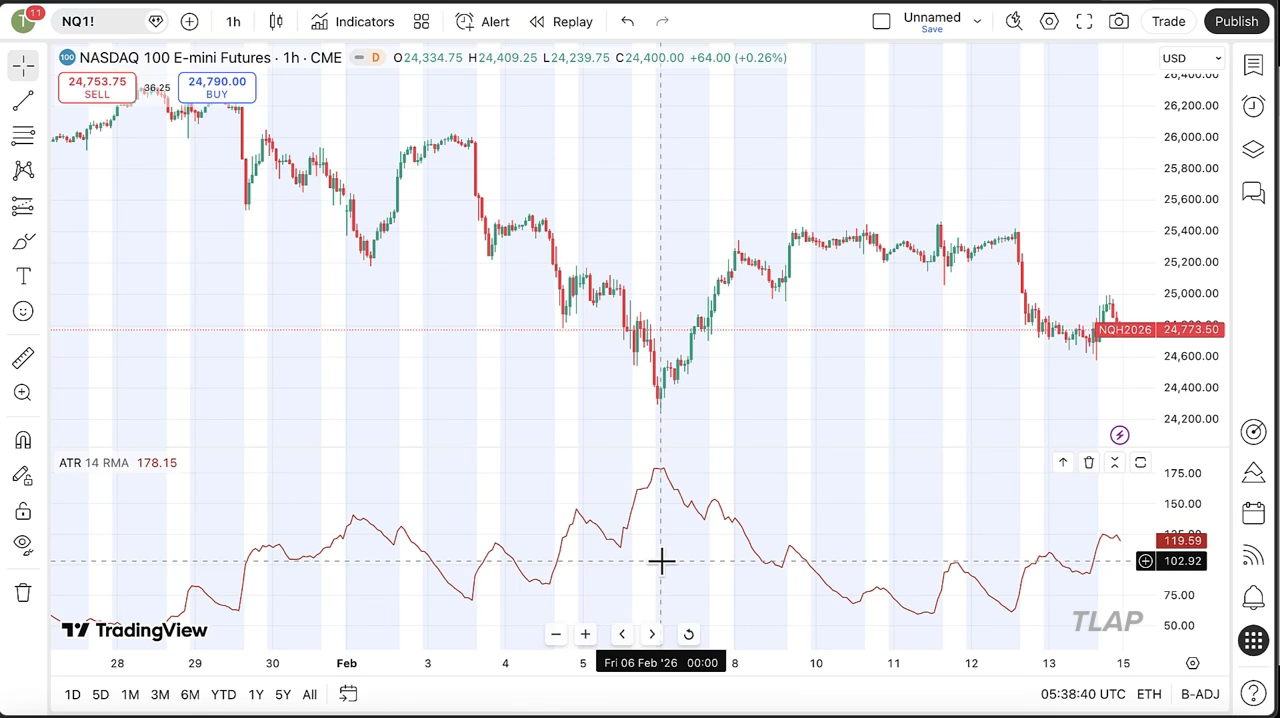Add symbol to compare with plus
The width and height of the screenshot is (1280, 718).
pyautogui.click(x=189, y=21)
